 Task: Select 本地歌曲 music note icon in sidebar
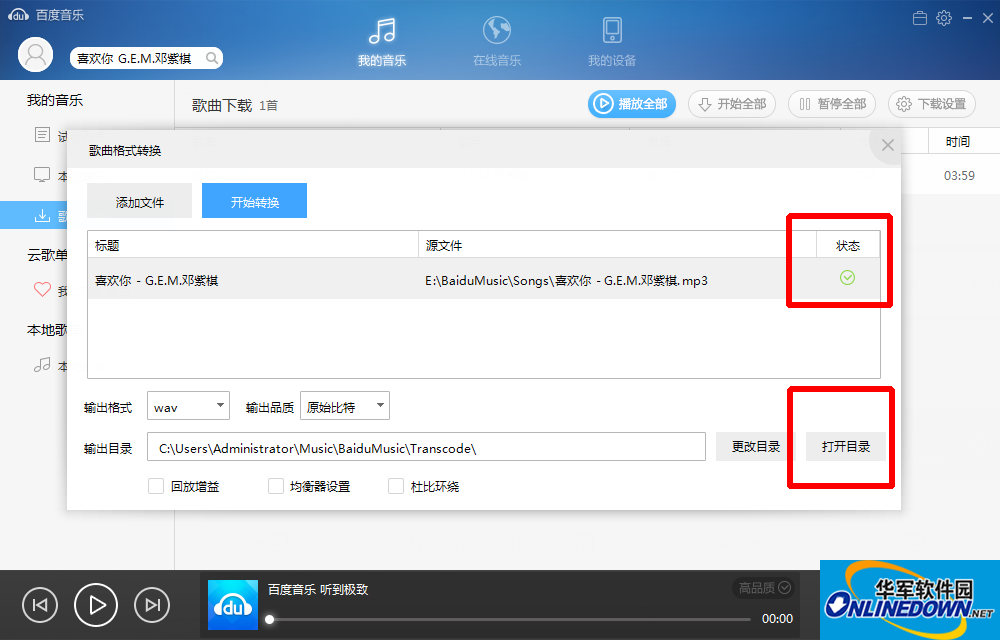coord(43,366)
